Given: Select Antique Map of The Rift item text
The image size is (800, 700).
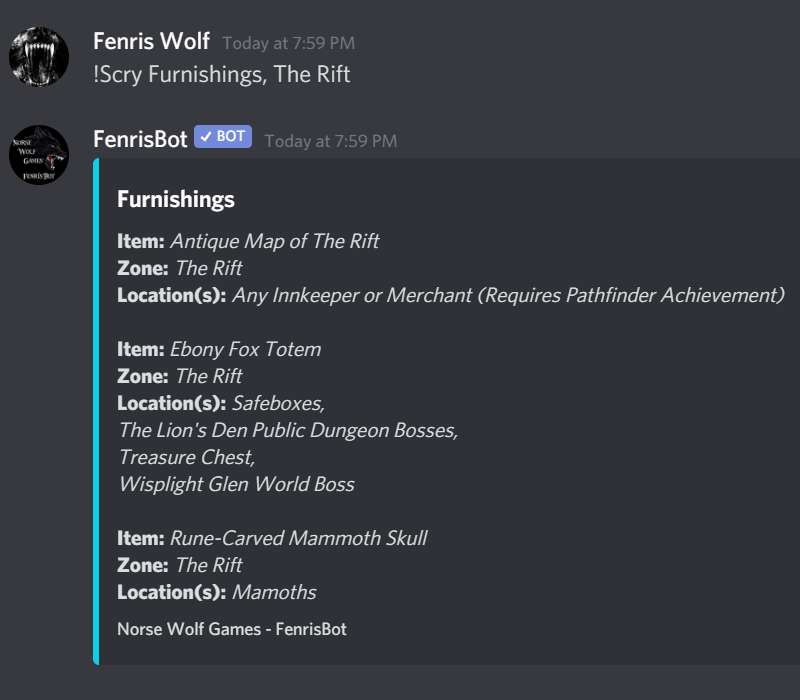Looking at the screenshot, I should (274, 241).
